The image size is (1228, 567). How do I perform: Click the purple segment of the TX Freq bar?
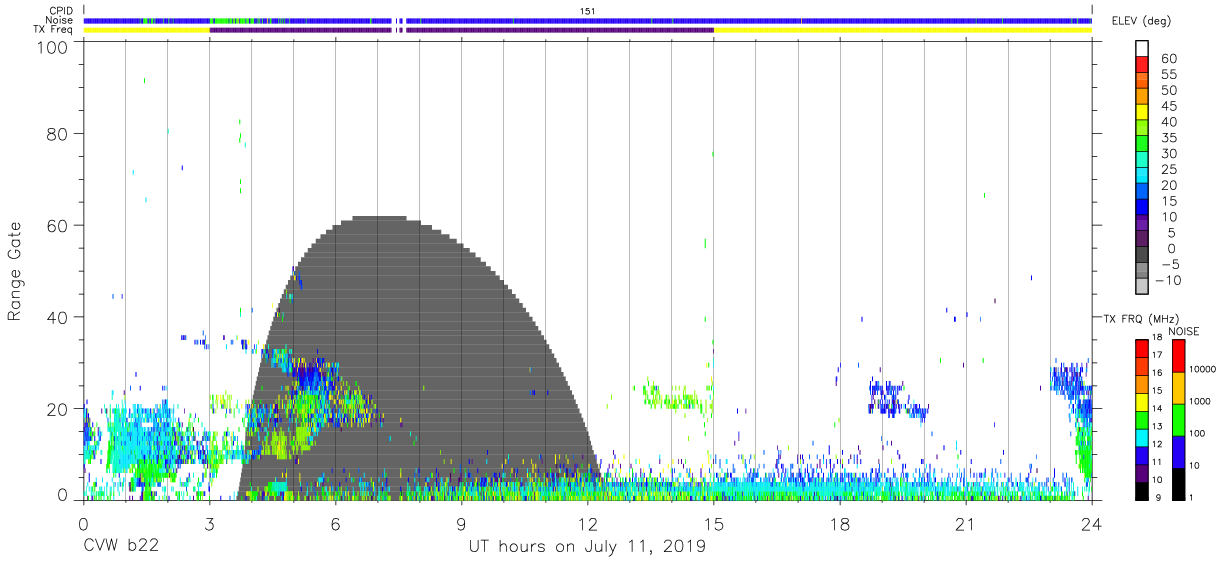461,30
